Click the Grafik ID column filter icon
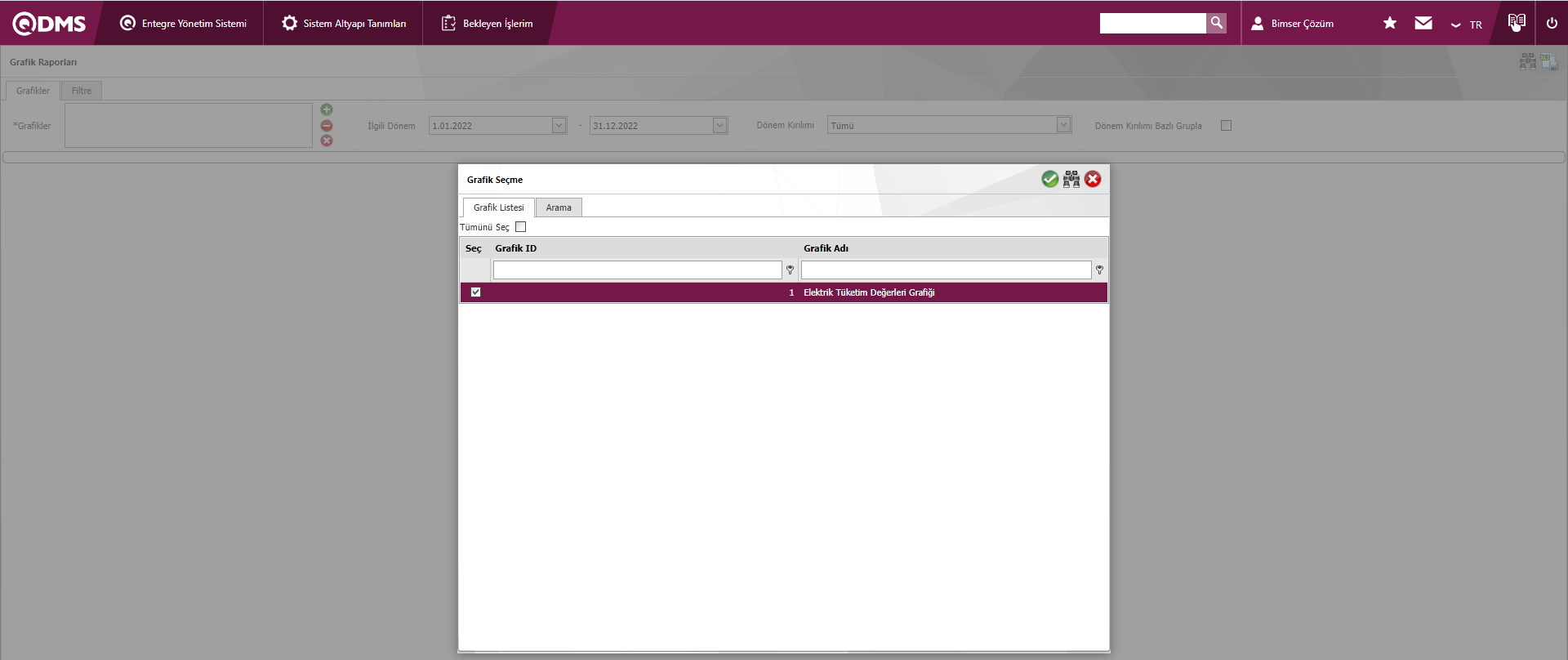This screenshot has width=1568, height=660. tap(790, 270)
